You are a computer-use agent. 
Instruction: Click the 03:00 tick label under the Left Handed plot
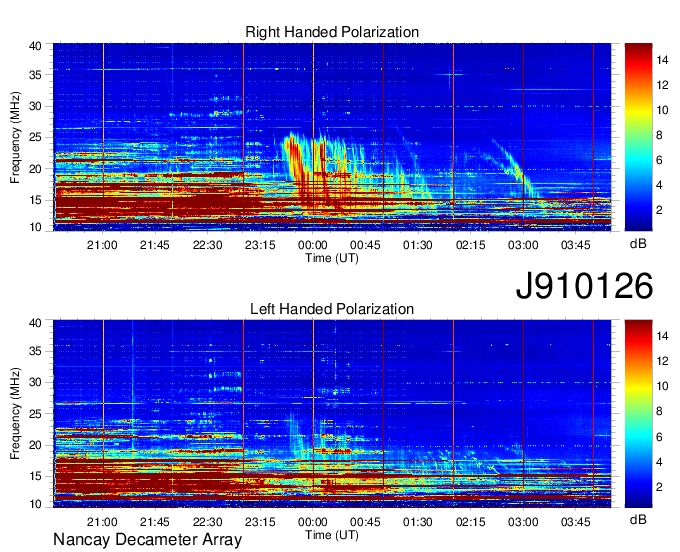(523, 522)
